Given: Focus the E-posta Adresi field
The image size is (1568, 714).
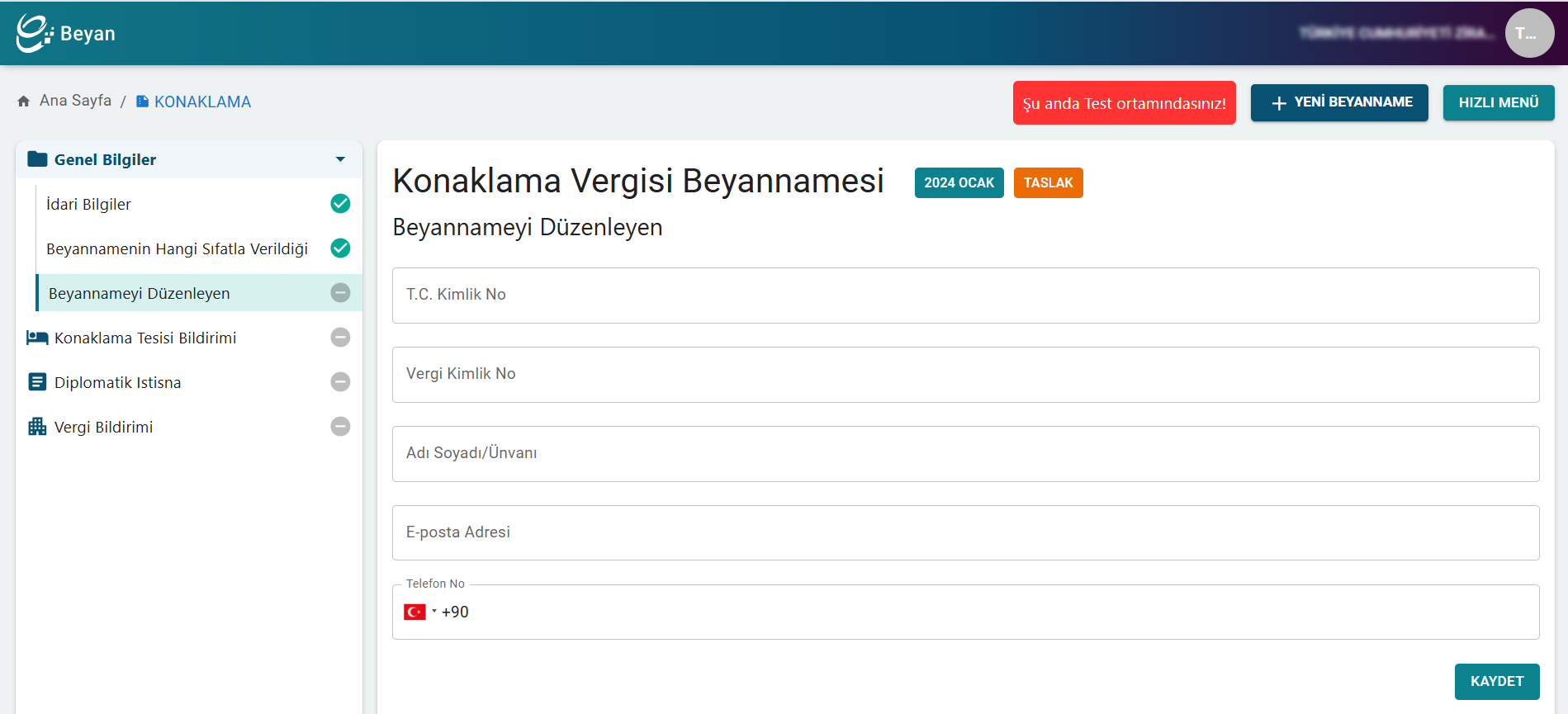Looking at the screenshot, I should [x=966, y=532].
